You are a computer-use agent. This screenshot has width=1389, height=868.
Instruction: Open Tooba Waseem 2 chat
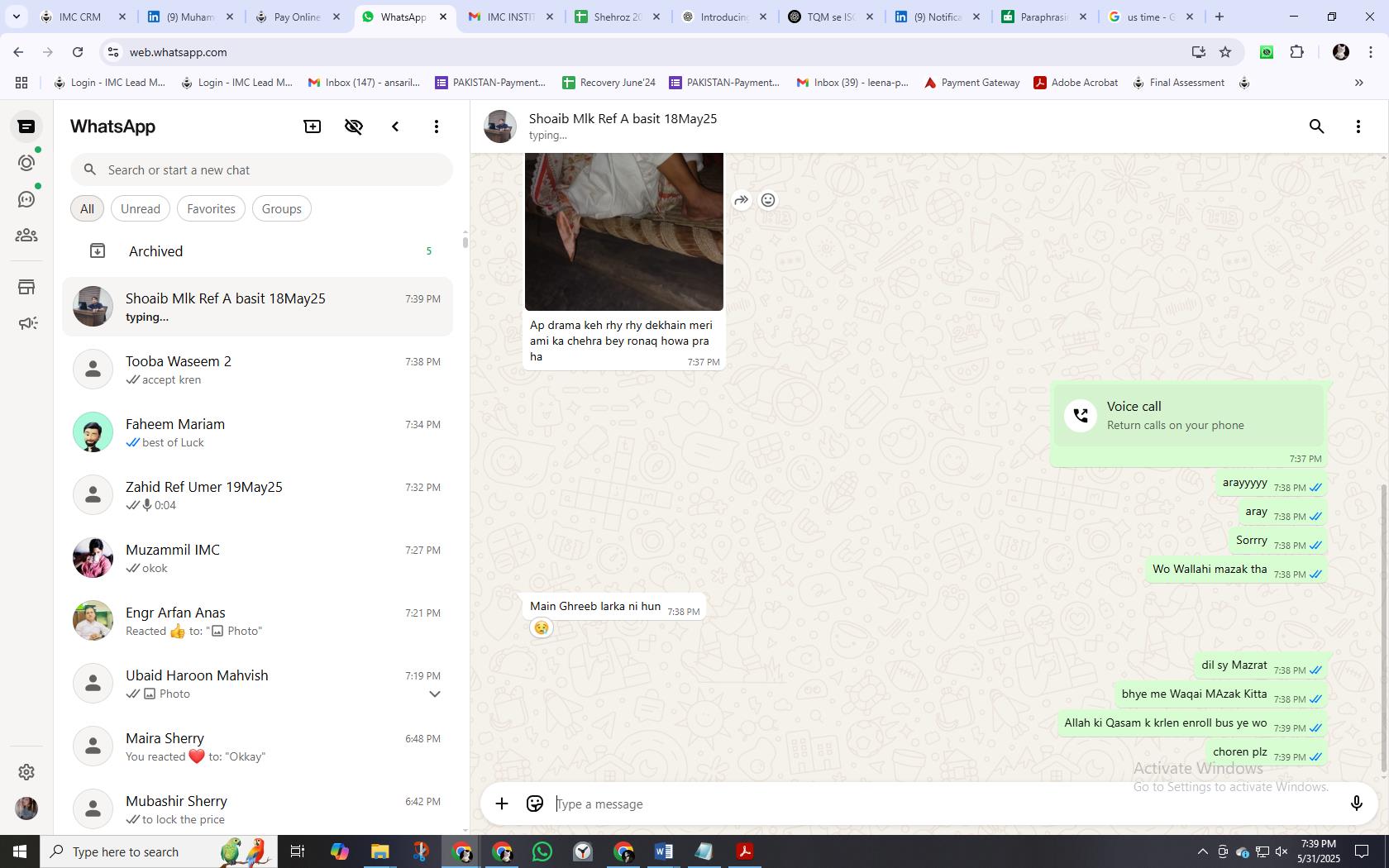[x=258, y=370]
